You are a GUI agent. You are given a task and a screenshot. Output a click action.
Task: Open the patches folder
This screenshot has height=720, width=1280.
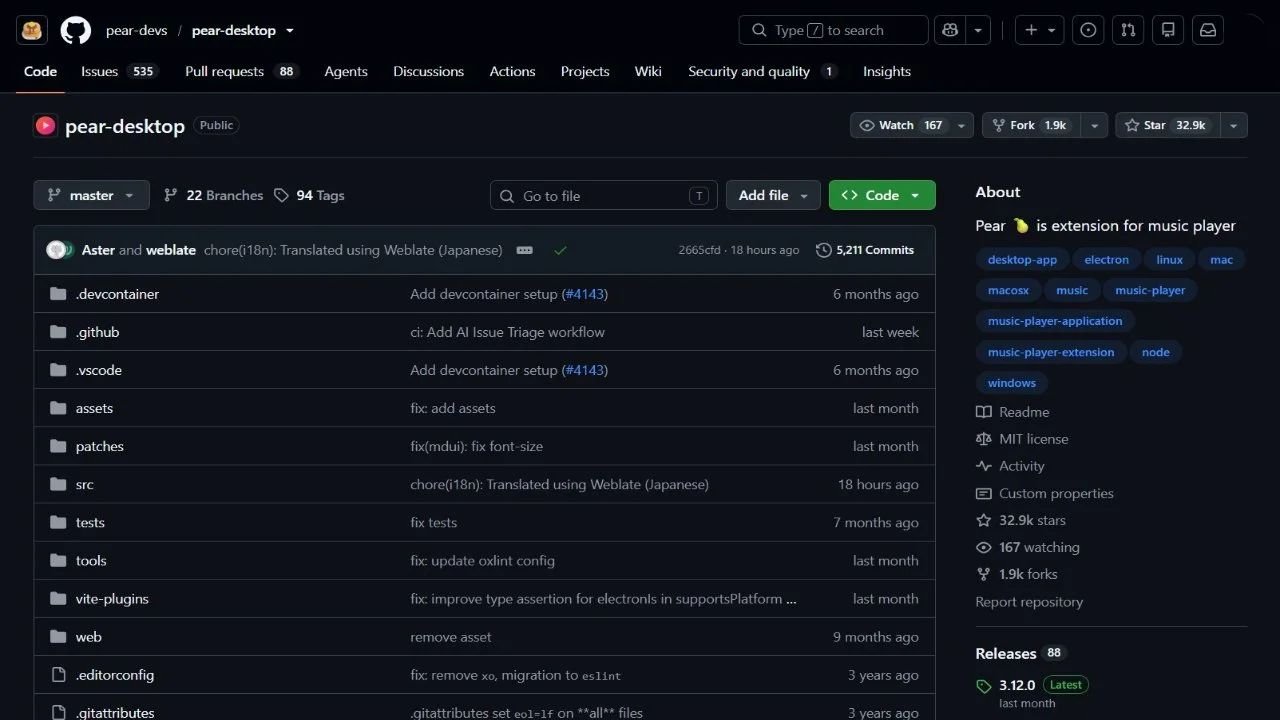pos(100,446)
